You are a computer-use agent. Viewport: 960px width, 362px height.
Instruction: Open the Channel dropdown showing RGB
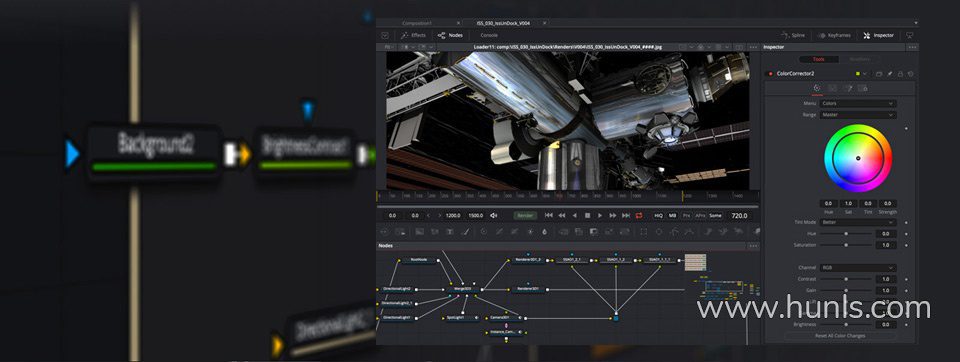pyautogui.click(x=858, y=268)
